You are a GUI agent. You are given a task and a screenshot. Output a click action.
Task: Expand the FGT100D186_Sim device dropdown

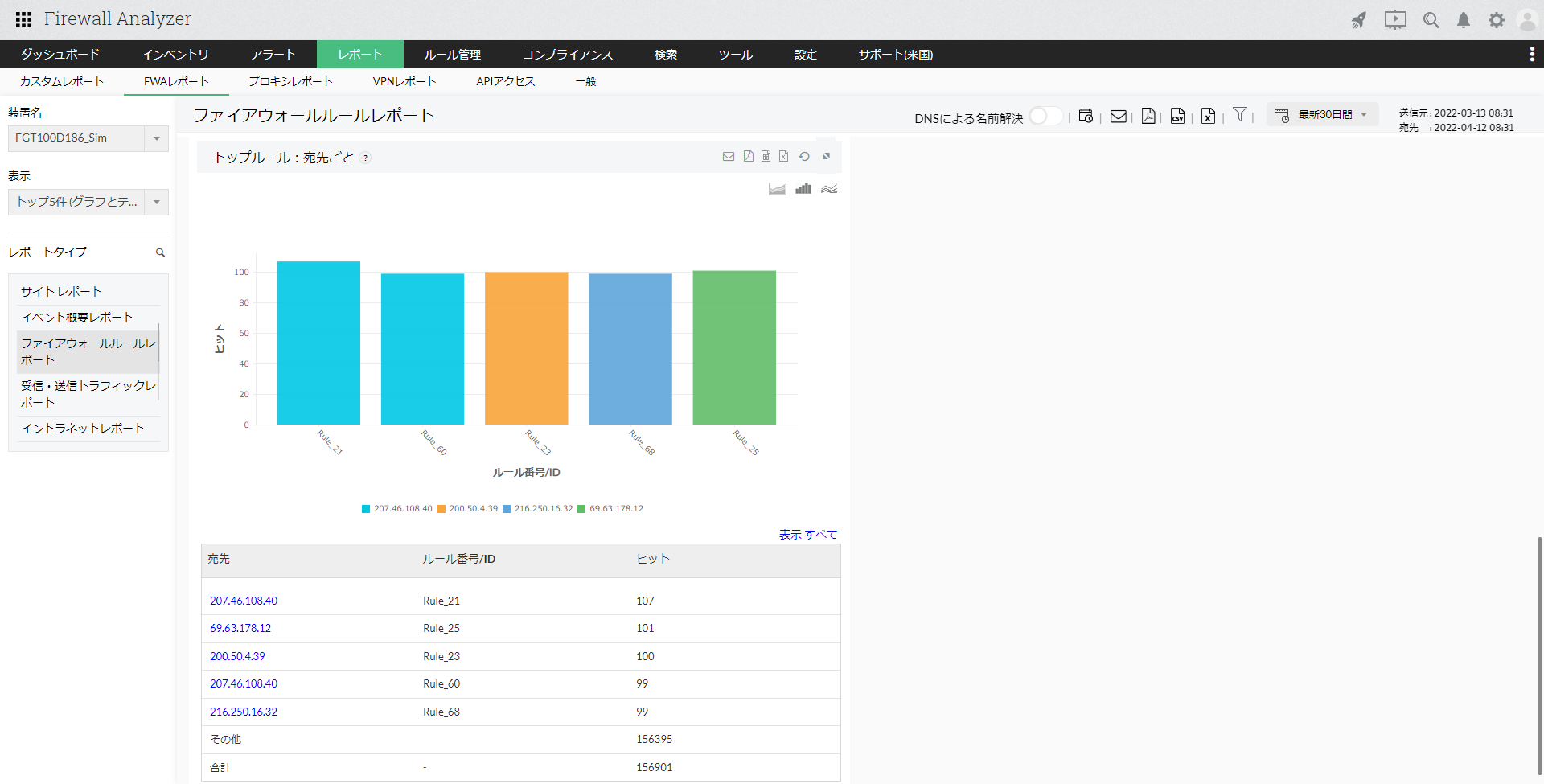157,138
